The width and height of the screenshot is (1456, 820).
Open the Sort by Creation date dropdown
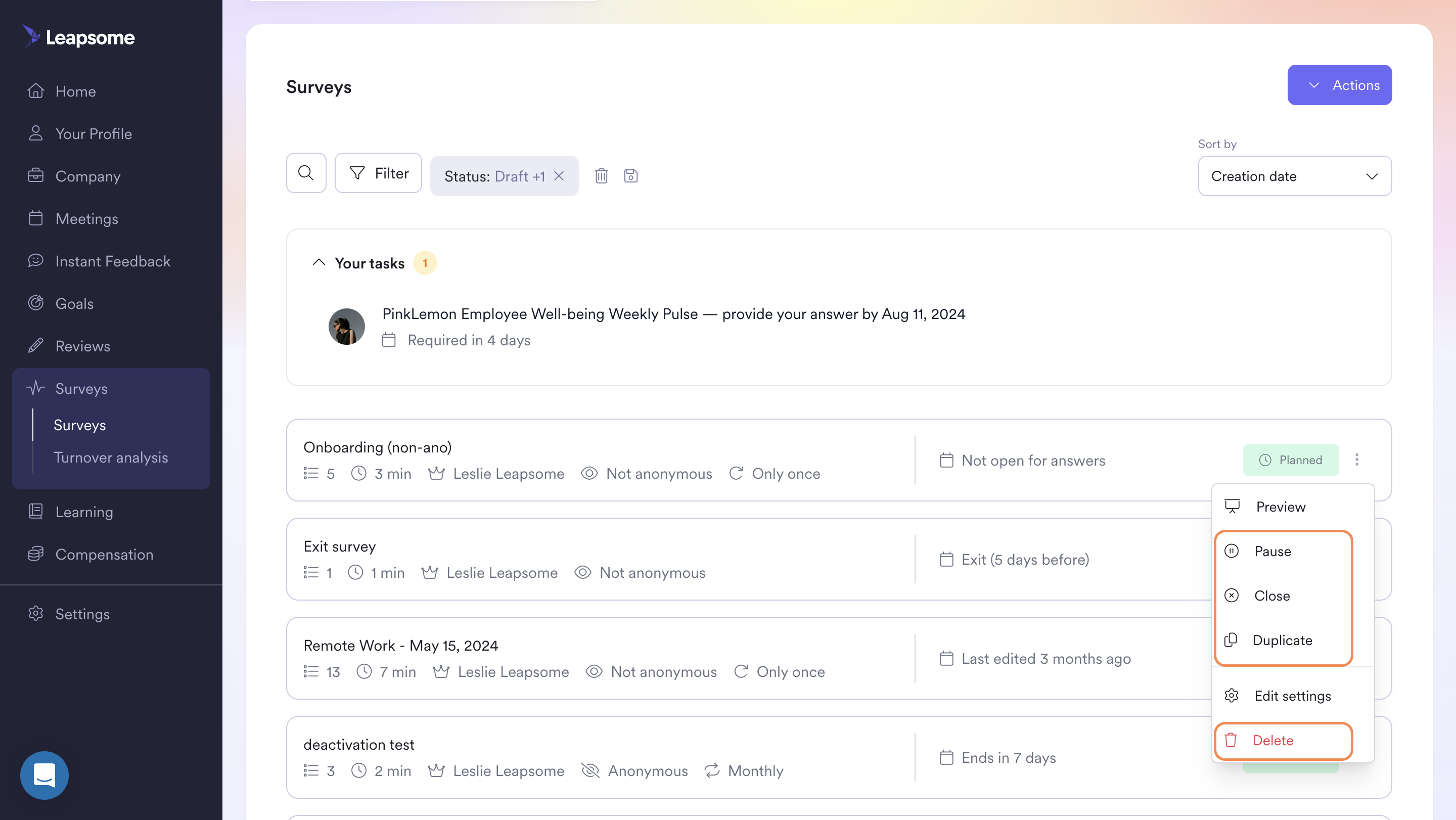pyautogui.click(x=1294, y=176)
